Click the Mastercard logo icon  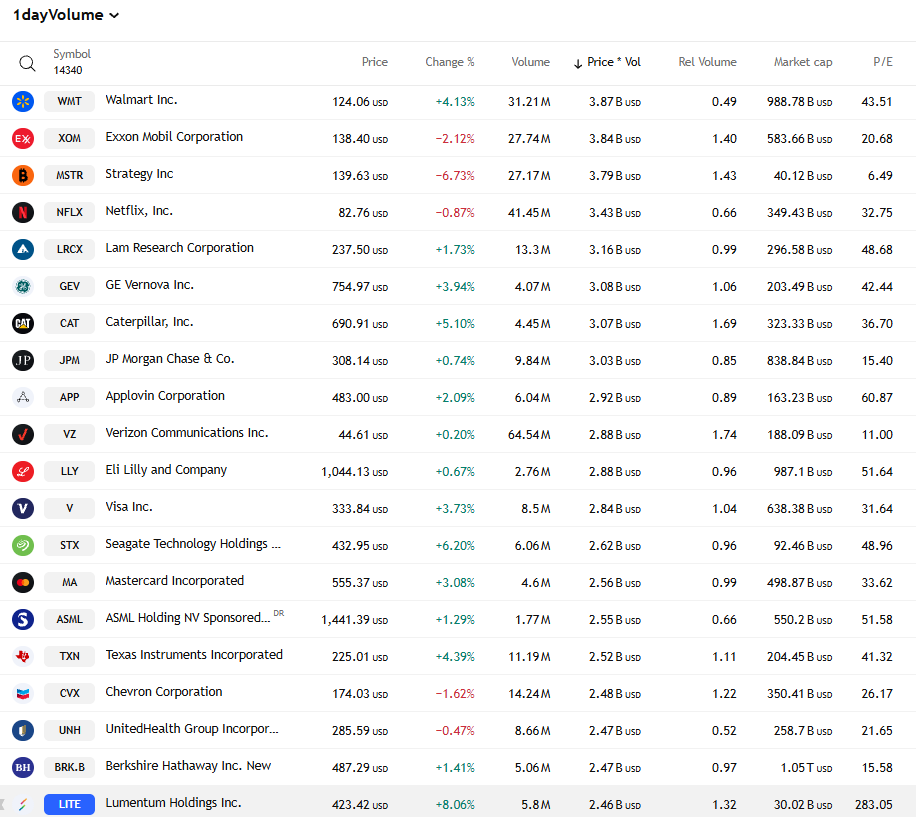click(x=23, y=582)
